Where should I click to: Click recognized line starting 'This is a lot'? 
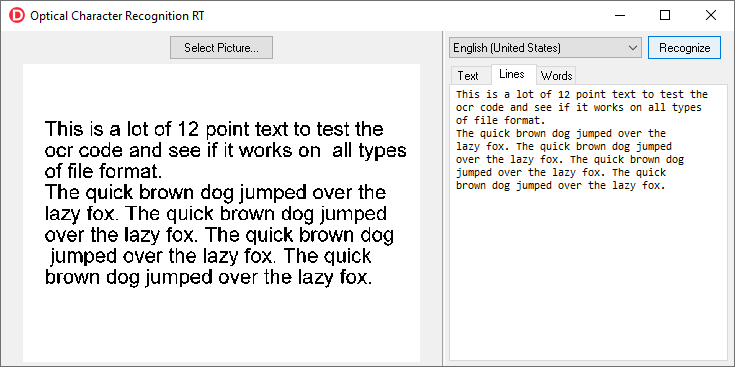point(582,94)
